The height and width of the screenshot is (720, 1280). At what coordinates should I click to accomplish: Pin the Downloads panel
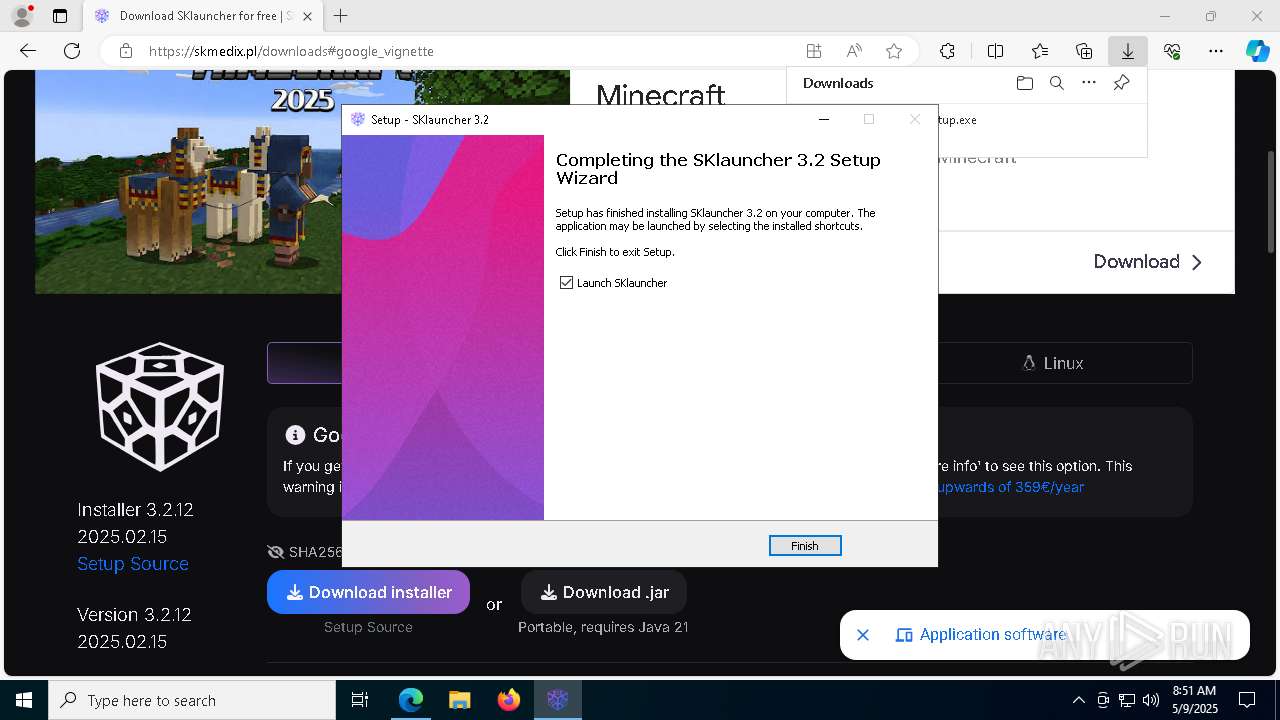pyautogui.click(x=1122, y=83)
